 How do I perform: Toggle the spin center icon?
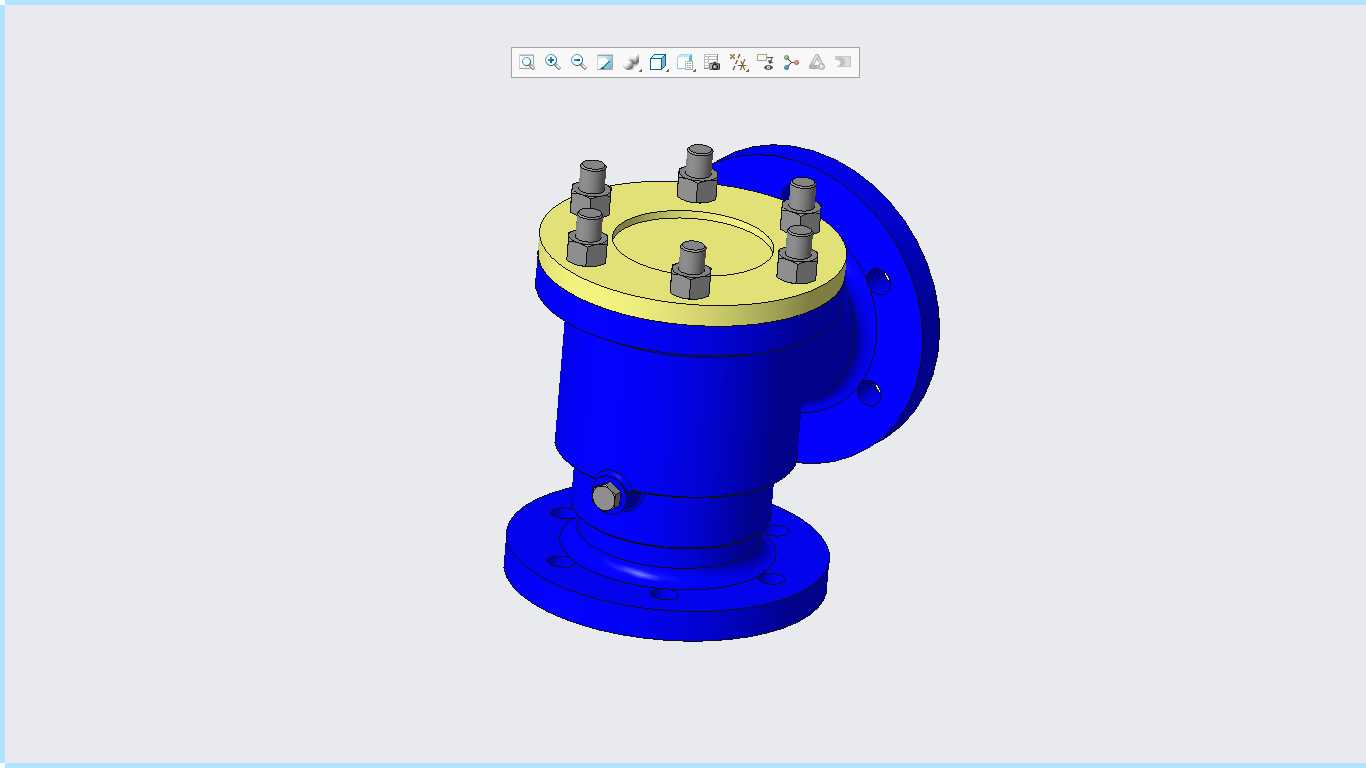(791, 63)
